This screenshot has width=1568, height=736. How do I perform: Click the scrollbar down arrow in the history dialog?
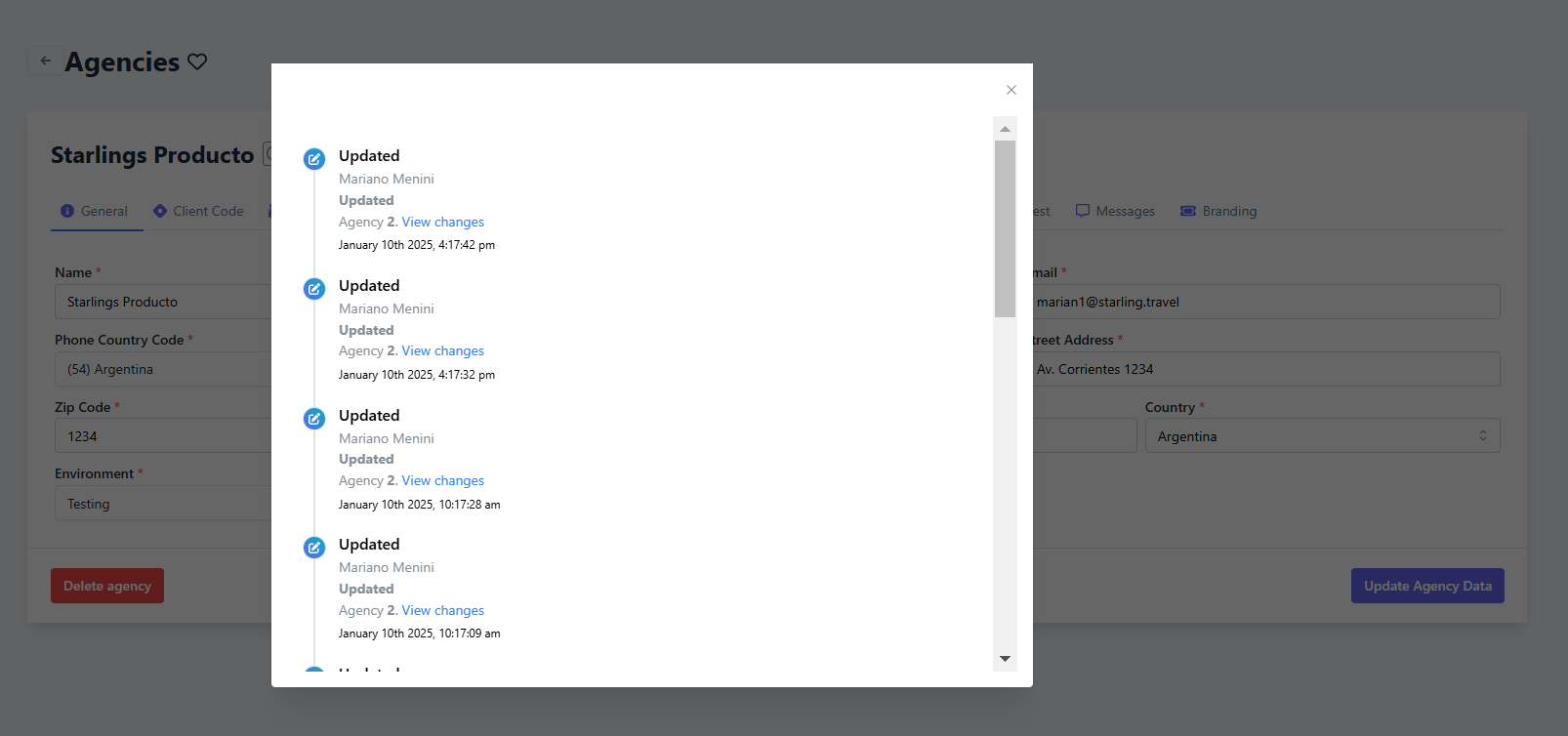click(1005, 659)
